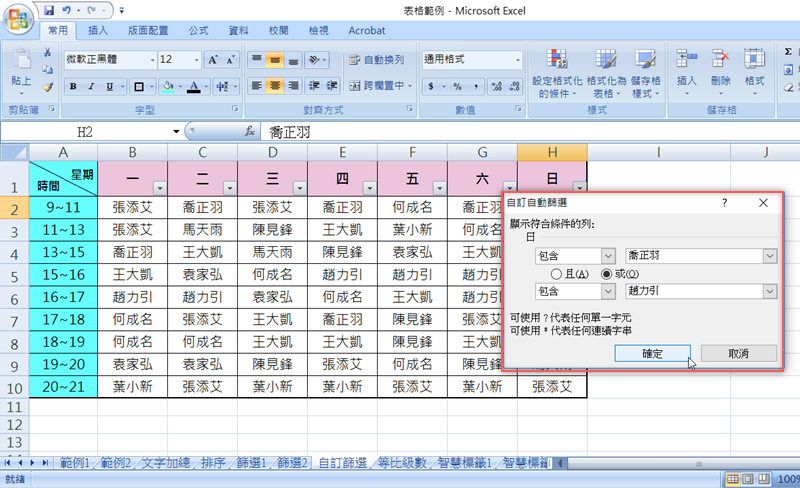Click the Increase Font Size icon
Image resolution: width=800 pixels, height=488 pixels.
[213, 60]
